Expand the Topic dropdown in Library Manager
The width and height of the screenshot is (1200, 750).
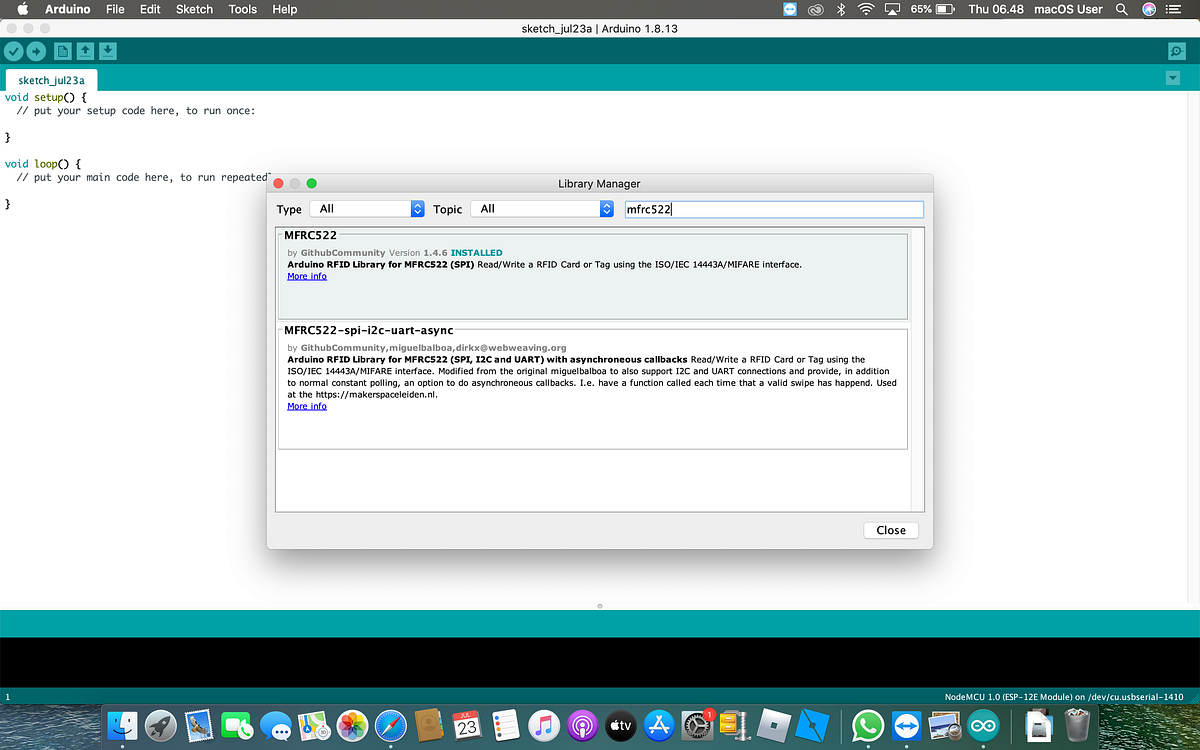click(542, 208)
